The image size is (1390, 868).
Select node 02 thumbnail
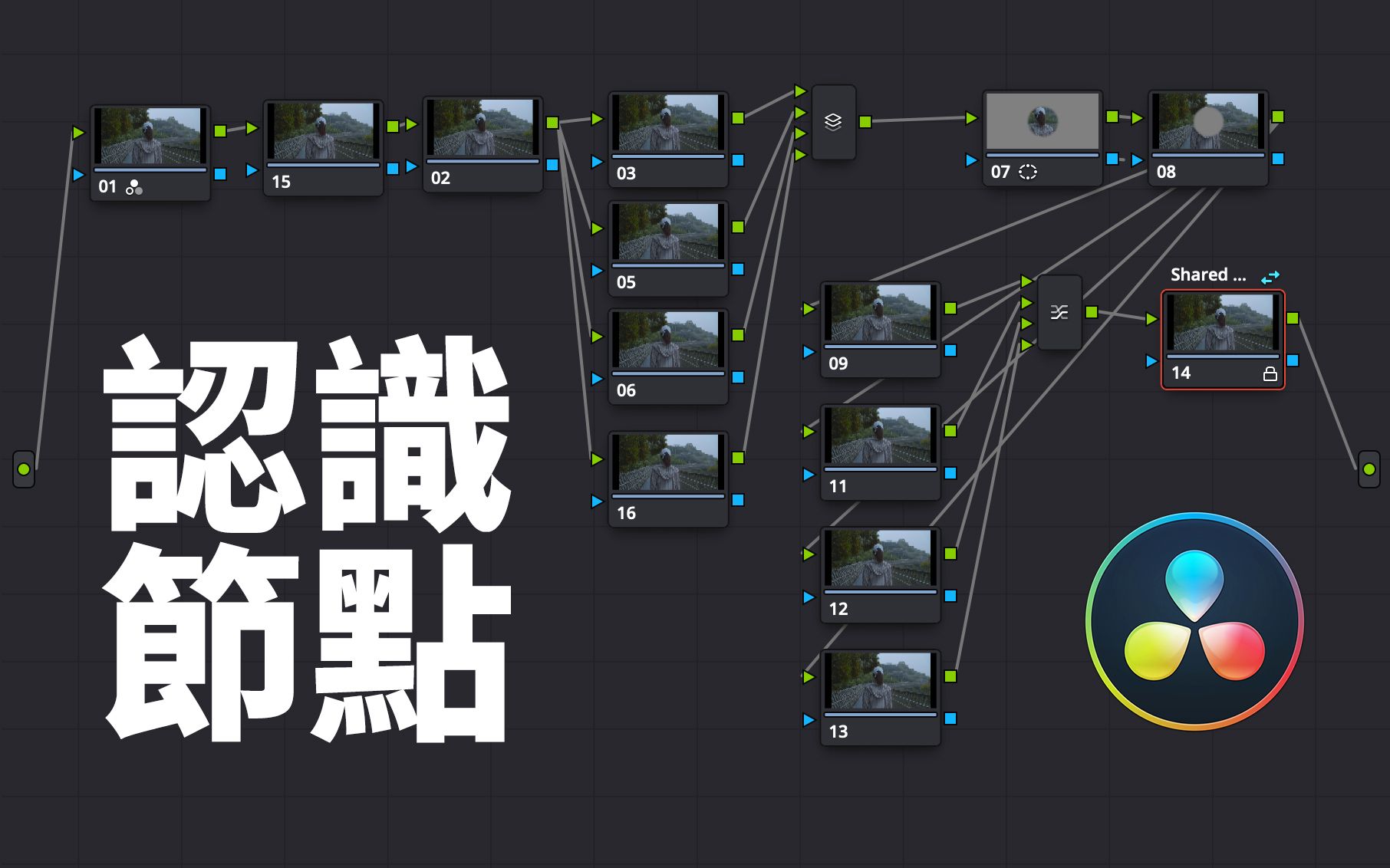(x=483, y=127)
